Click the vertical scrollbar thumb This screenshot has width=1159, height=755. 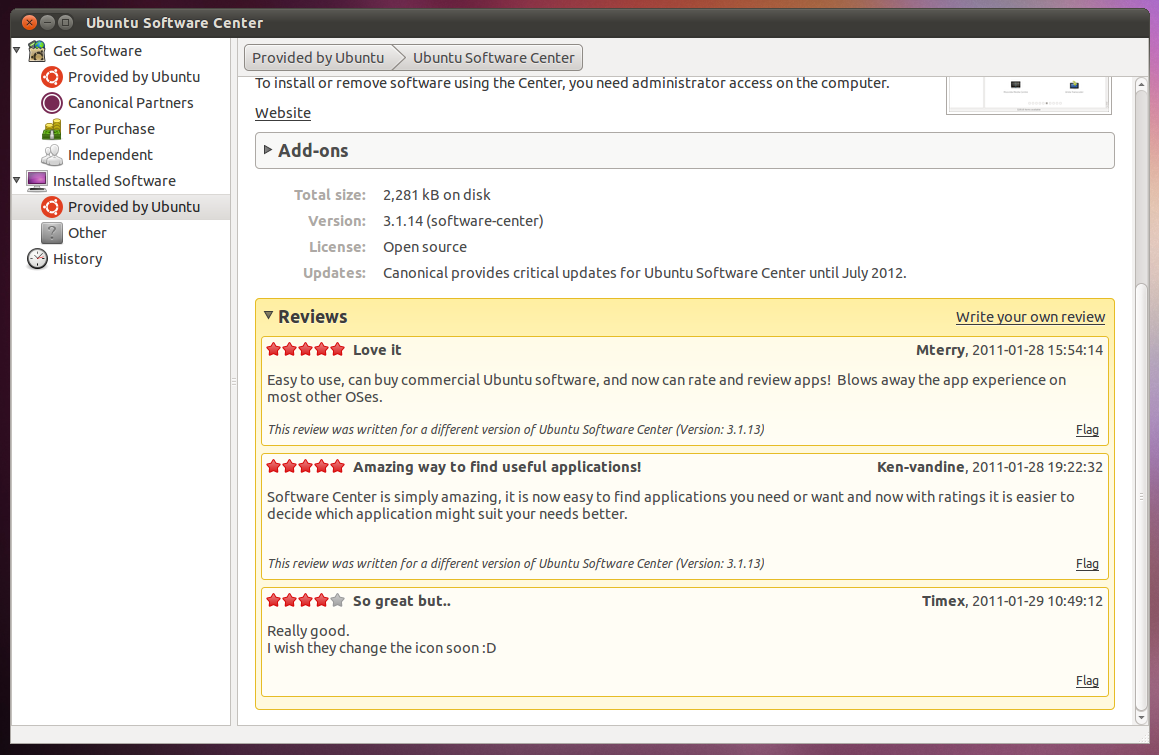coord(1141,495)
